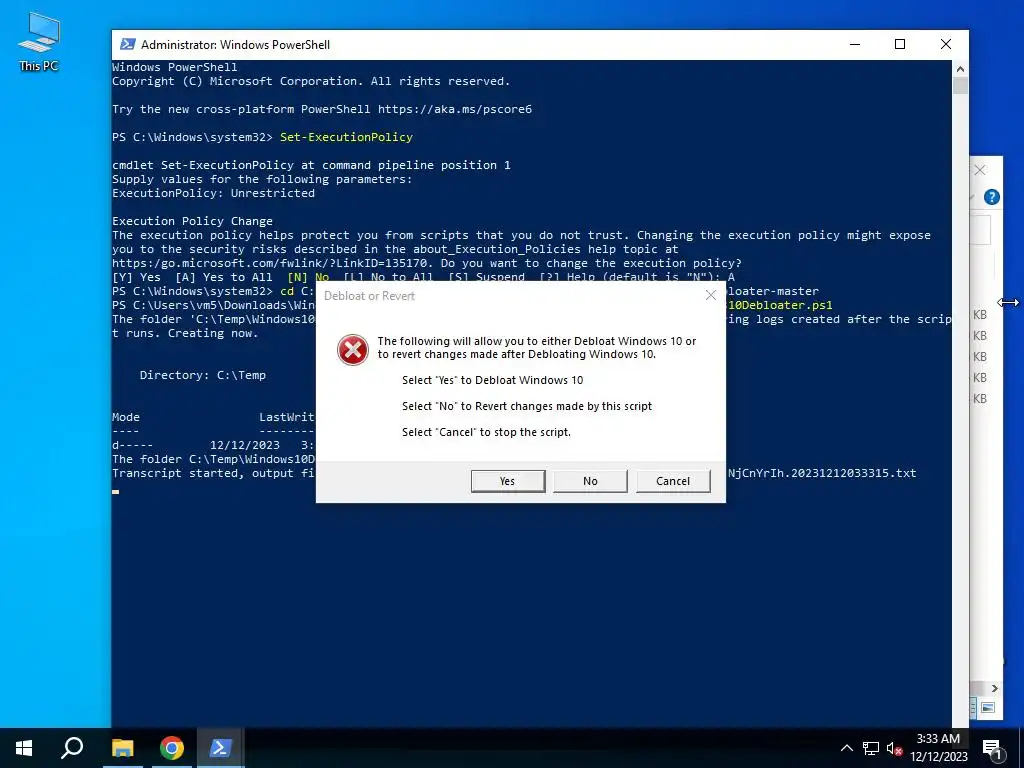Click the 'https://aka.ms/pscore6' URL text
Viewport: 1024px width, 768px height.
click(455, 109)
